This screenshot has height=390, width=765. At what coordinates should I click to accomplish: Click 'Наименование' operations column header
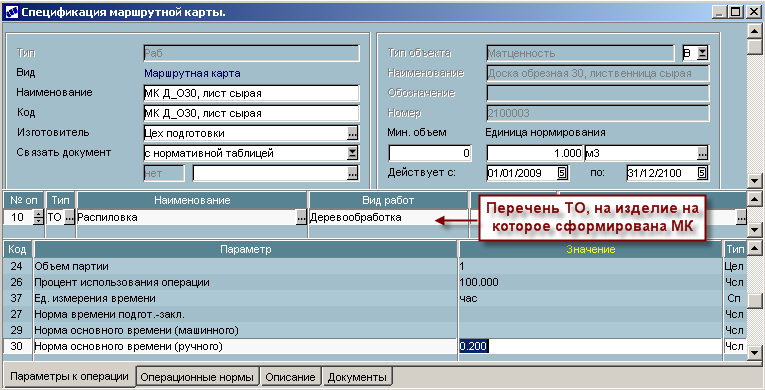click(192, 200)
